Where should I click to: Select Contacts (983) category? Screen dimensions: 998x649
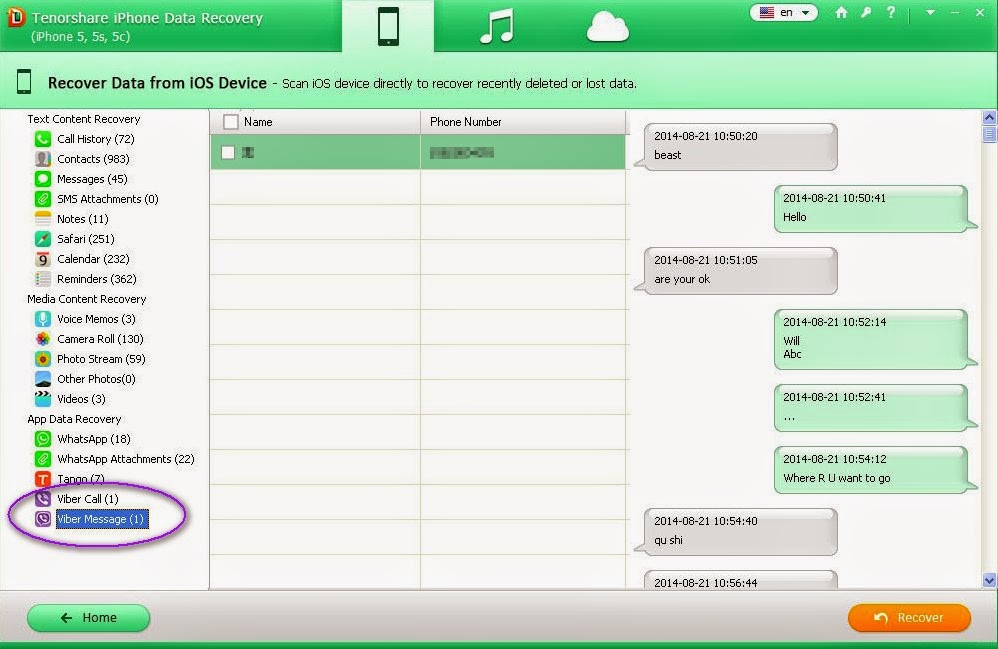[x=93, y=159]
